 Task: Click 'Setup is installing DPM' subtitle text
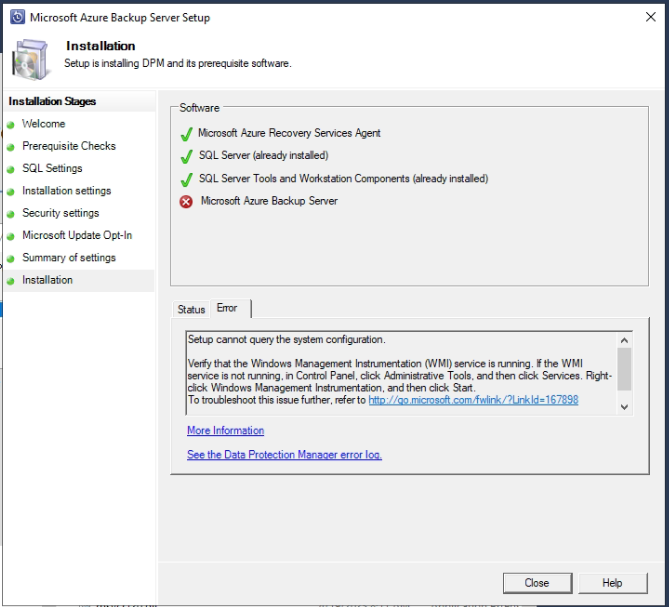click(177, 63)
